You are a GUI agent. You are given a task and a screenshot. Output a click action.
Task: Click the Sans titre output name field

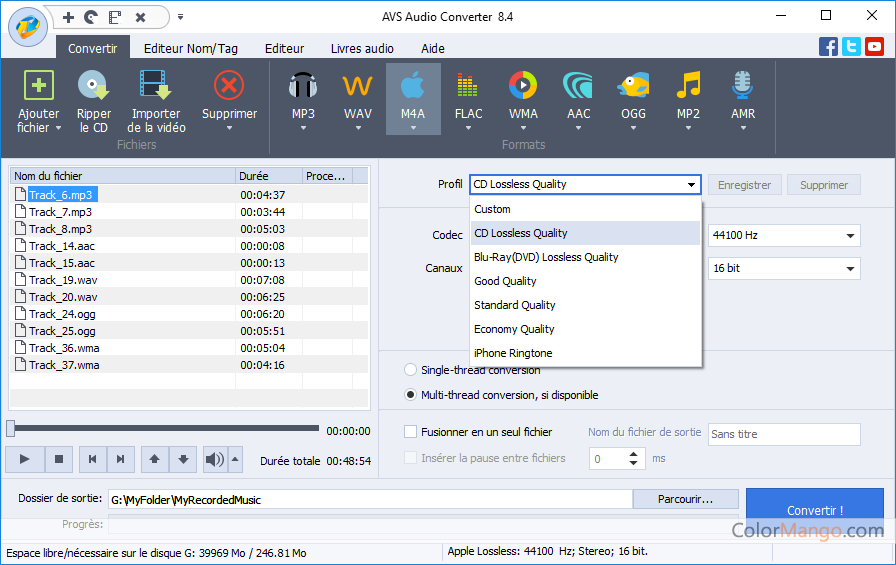(x=784, y=434)
